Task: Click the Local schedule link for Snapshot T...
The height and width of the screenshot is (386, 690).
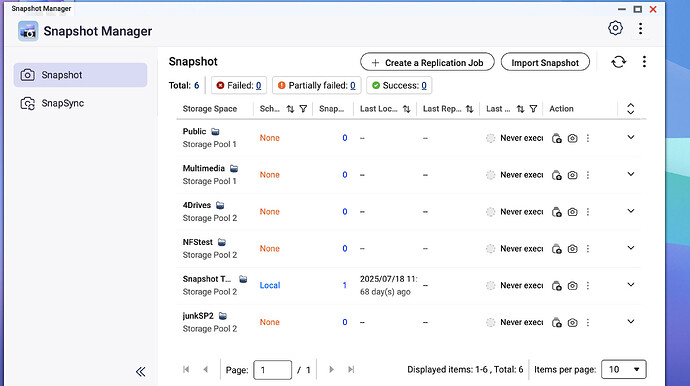Action: pyautogui.click(x=270, y=285)
